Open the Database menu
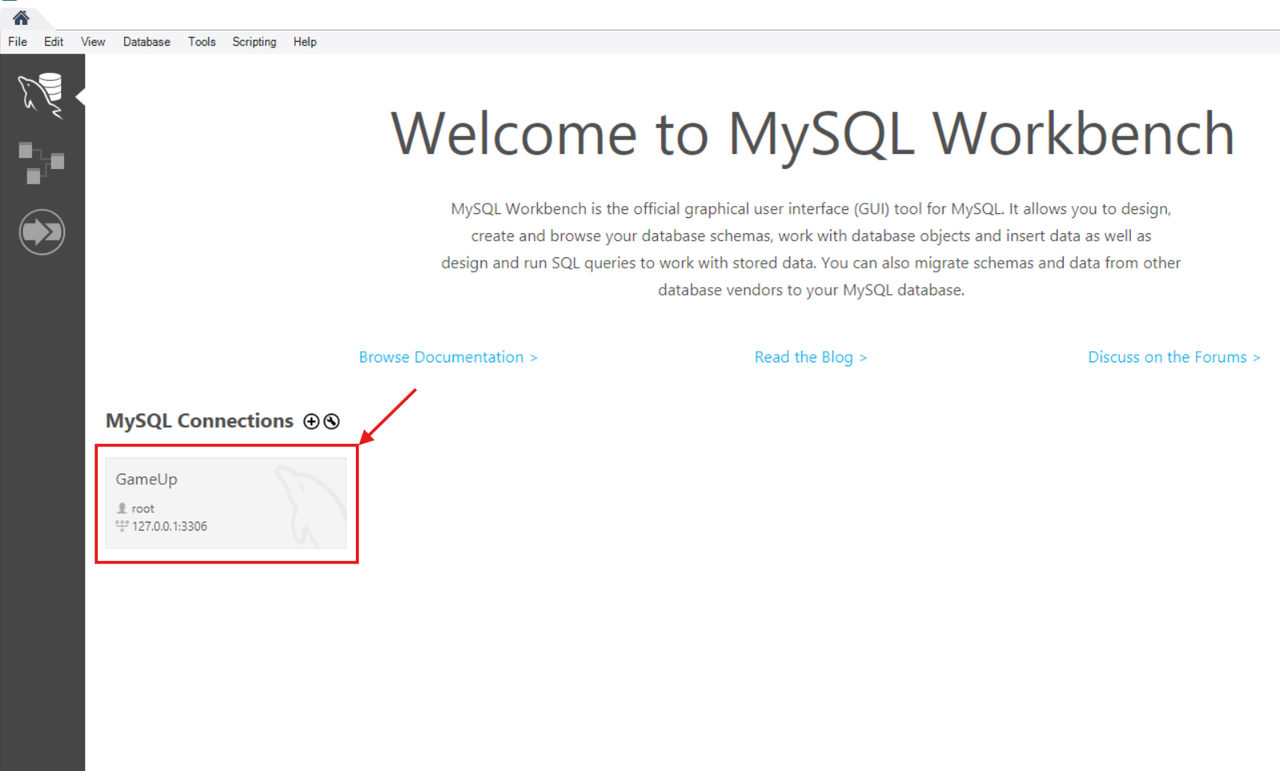Viewport: 1280px width, 771px height. tap(147, 42)
